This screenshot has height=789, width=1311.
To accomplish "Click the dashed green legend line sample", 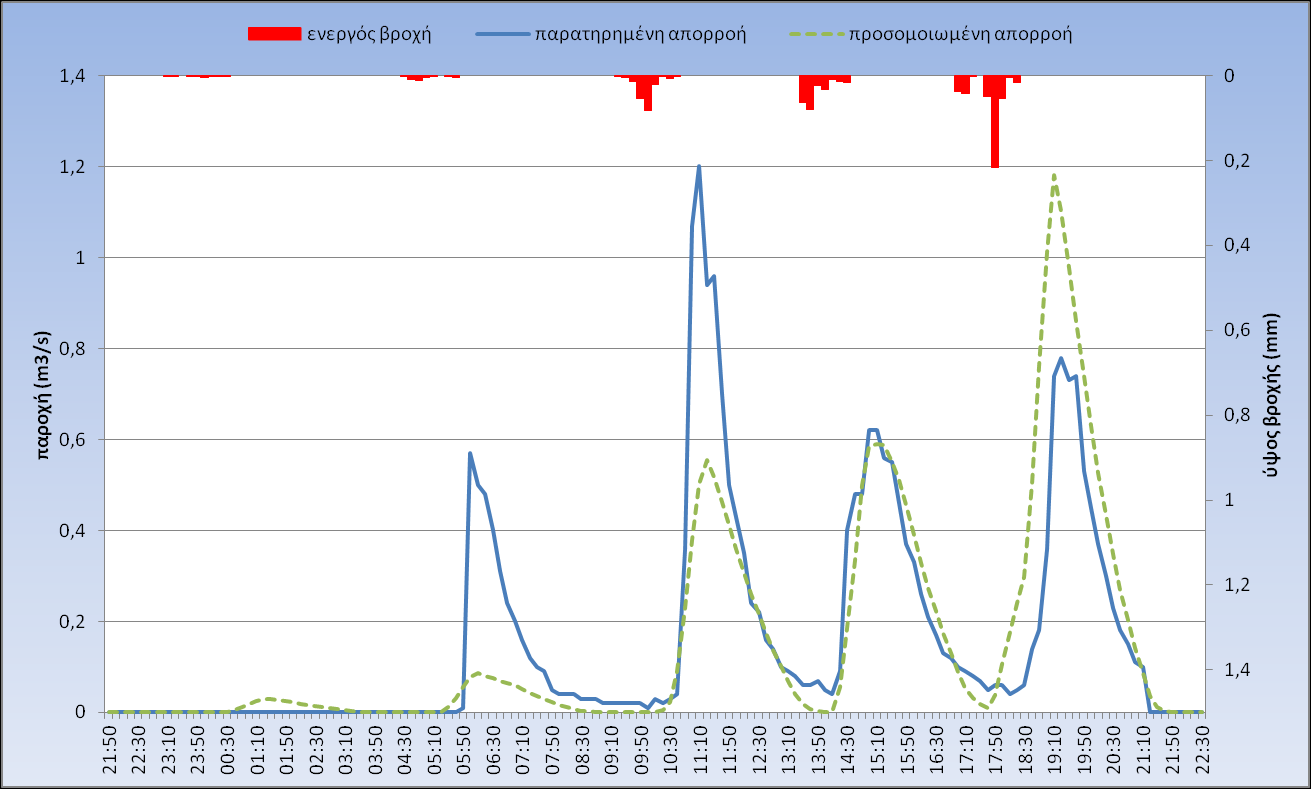I will click(816, 33).
